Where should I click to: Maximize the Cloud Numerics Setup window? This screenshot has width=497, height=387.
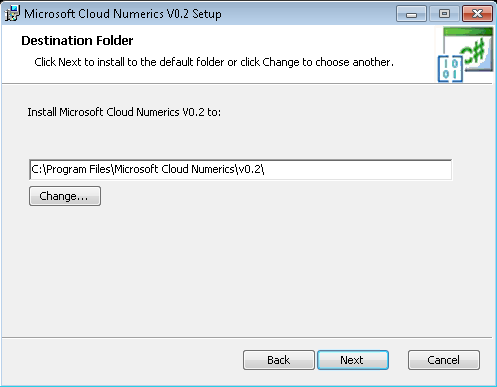tap(444, 14)
